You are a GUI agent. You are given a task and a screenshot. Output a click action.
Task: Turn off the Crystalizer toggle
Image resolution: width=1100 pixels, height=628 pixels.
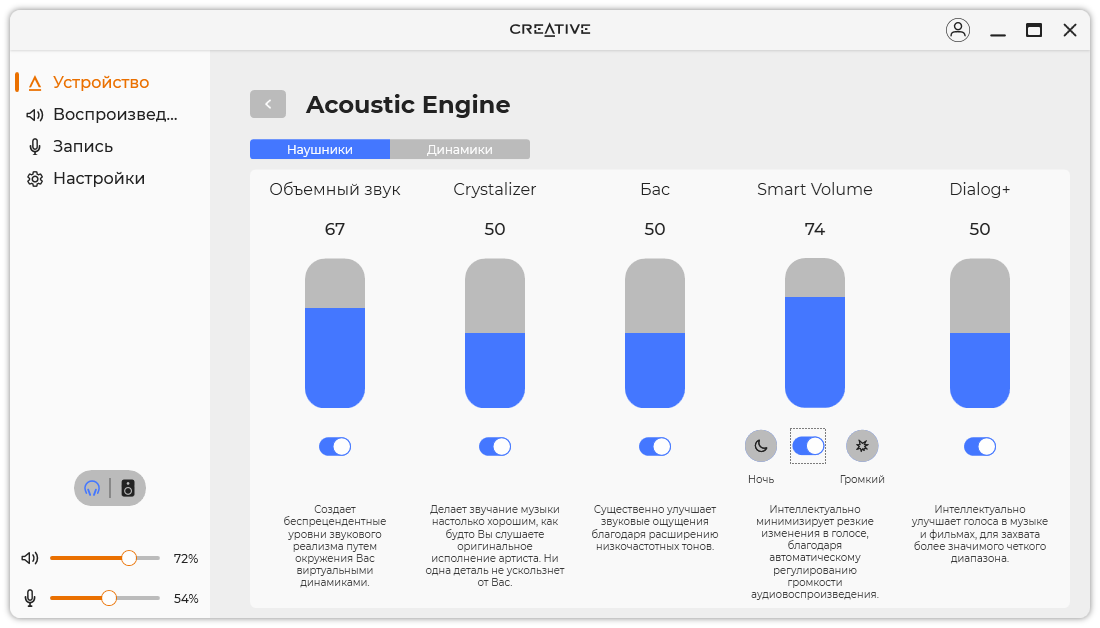[x=495, y=446]
